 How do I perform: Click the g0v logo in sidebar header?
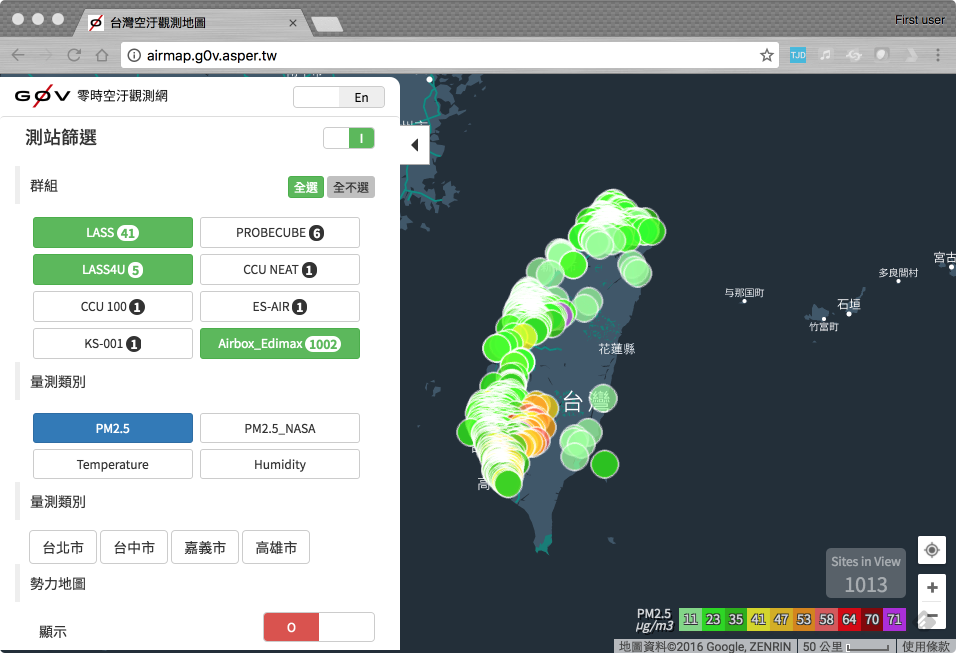coord(42,96)
